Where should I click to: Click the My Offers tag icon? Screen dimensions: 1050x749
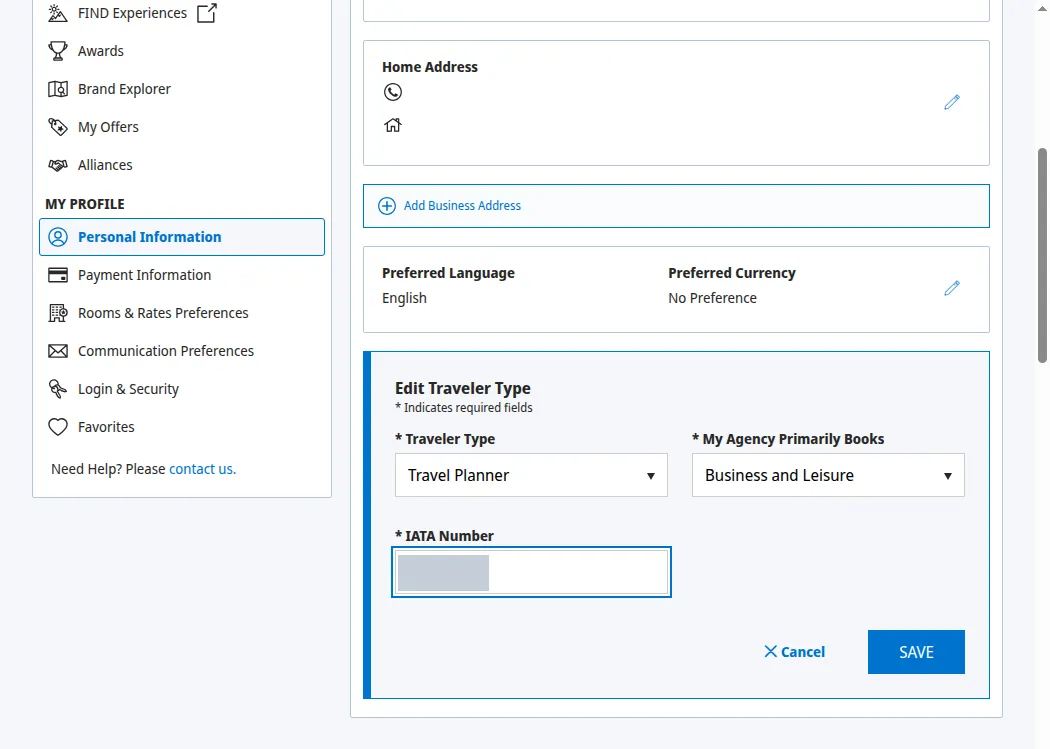pos(58,127)
